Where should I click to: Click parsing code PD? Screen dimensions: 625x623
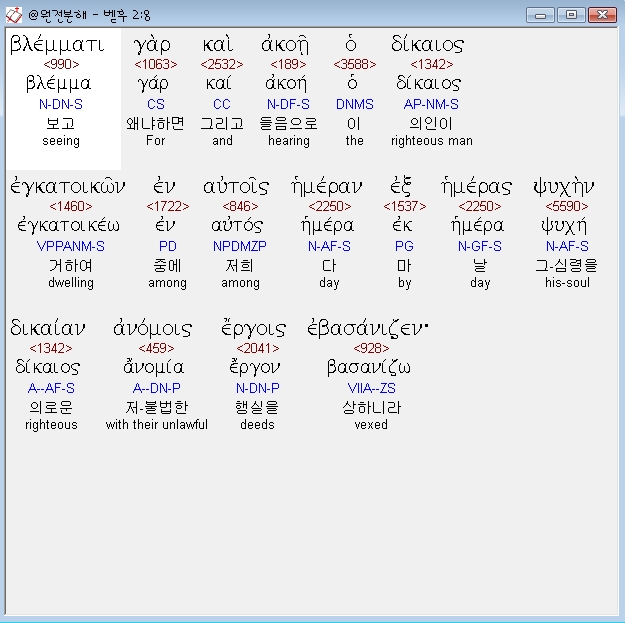(x=168, y=246)
